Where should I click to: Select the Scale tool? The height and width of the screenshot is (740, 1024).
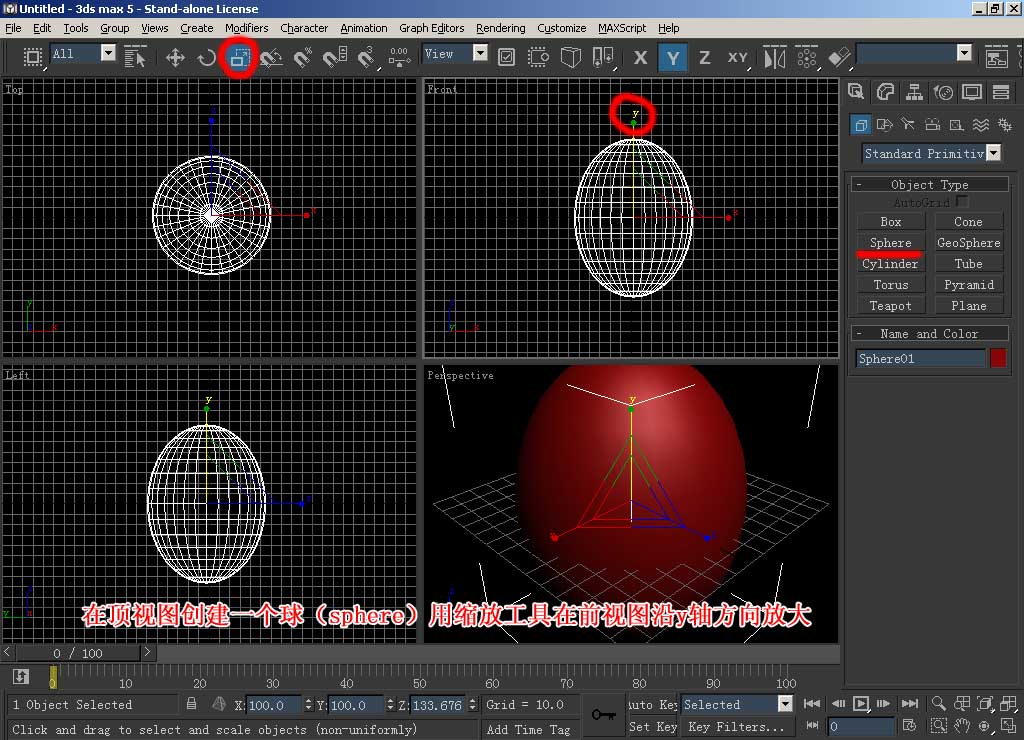pyautogui.click(x=239, y=57)
